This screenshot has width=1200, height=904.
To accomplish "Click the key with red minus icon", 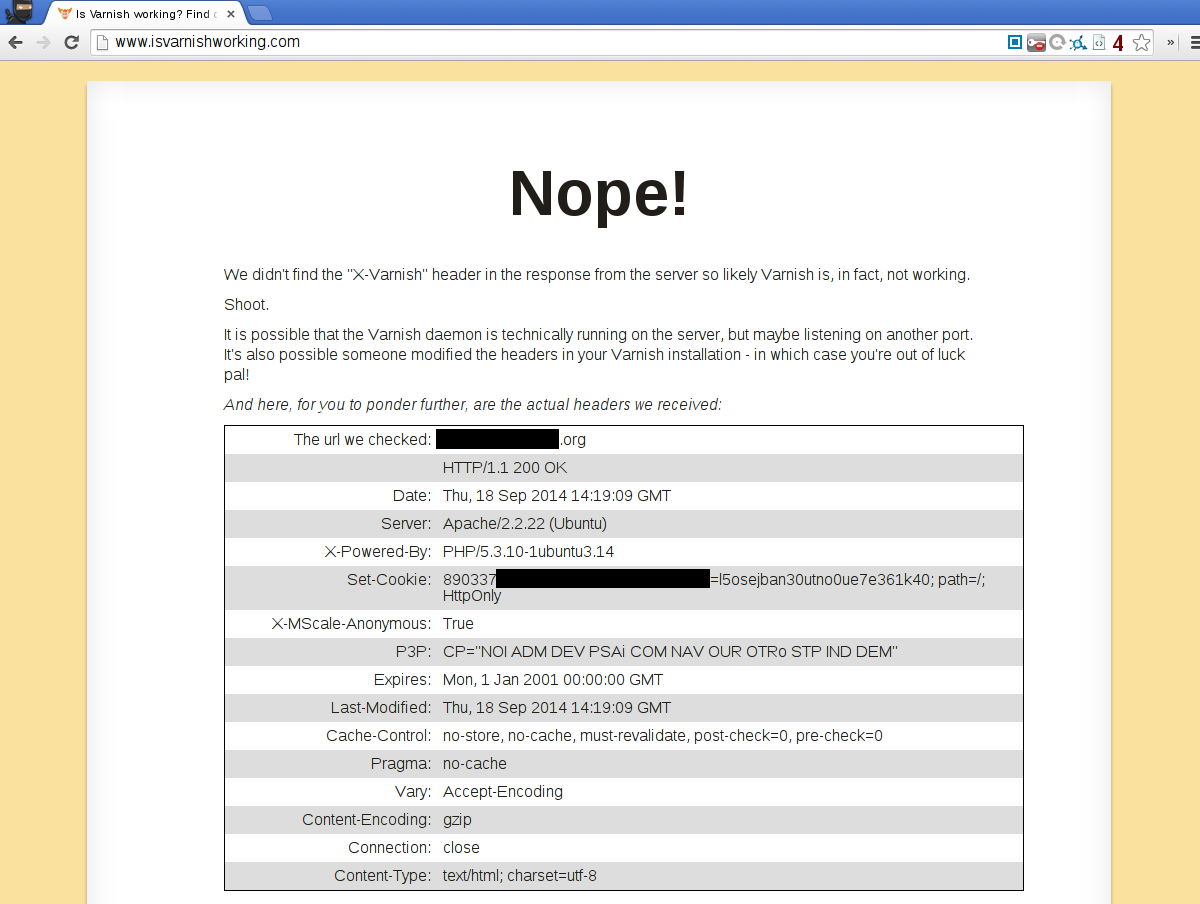I will 1036,43.
